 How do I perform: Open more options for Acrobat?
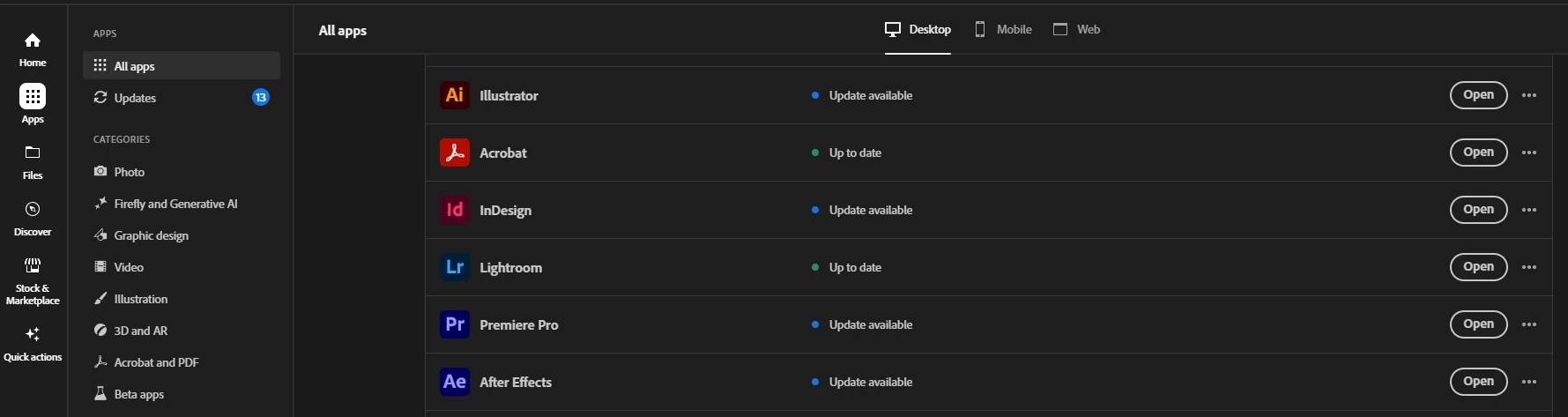click(x=1529, y=153)
